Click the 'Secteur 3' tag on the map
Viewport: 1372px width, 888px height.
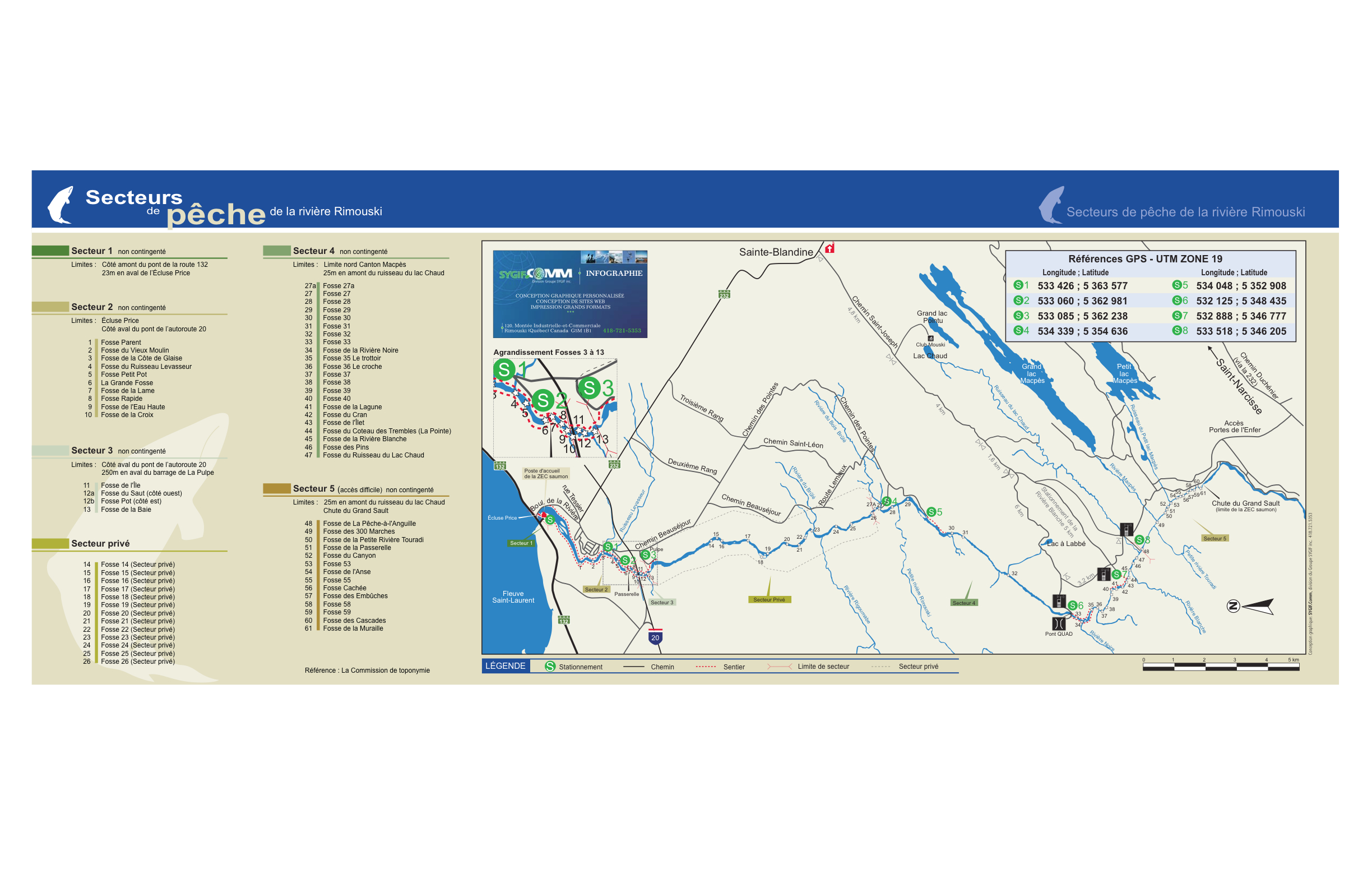point(662,603)
